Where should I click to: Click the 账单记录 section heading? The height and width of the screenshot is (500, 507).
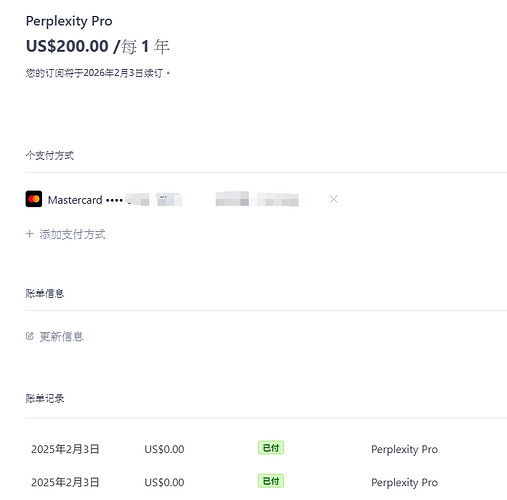pos(45,398)
